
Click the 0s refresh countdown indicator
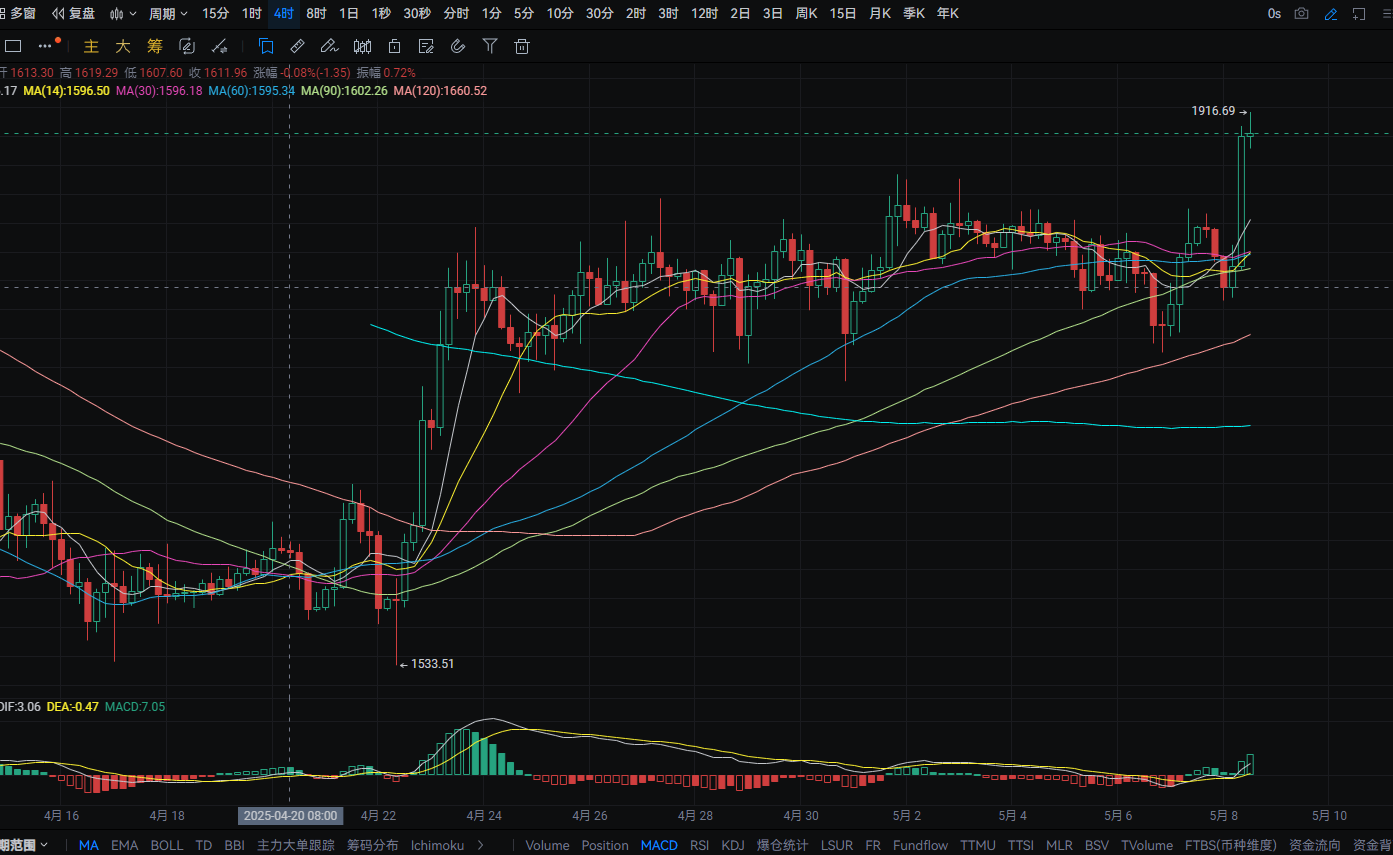(x=1274, y=14)
